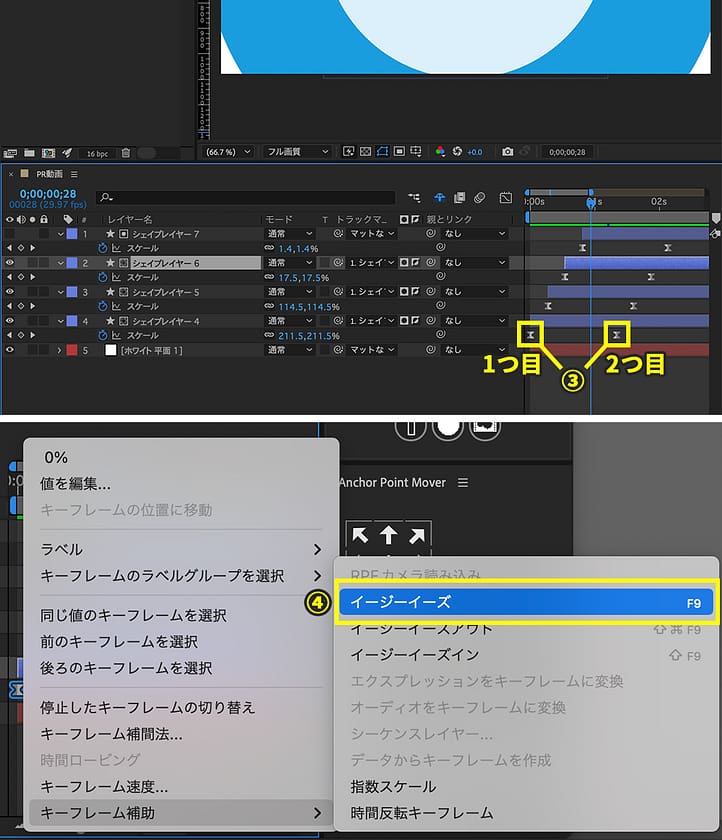
Task: Click the trash icon in project panel
Action: tap(125, 153)
